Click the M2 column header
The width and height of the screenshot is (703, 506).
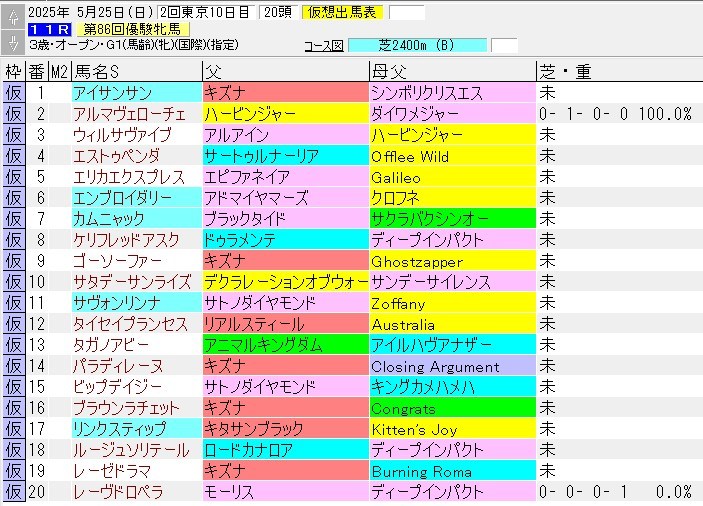click(60, 71)
